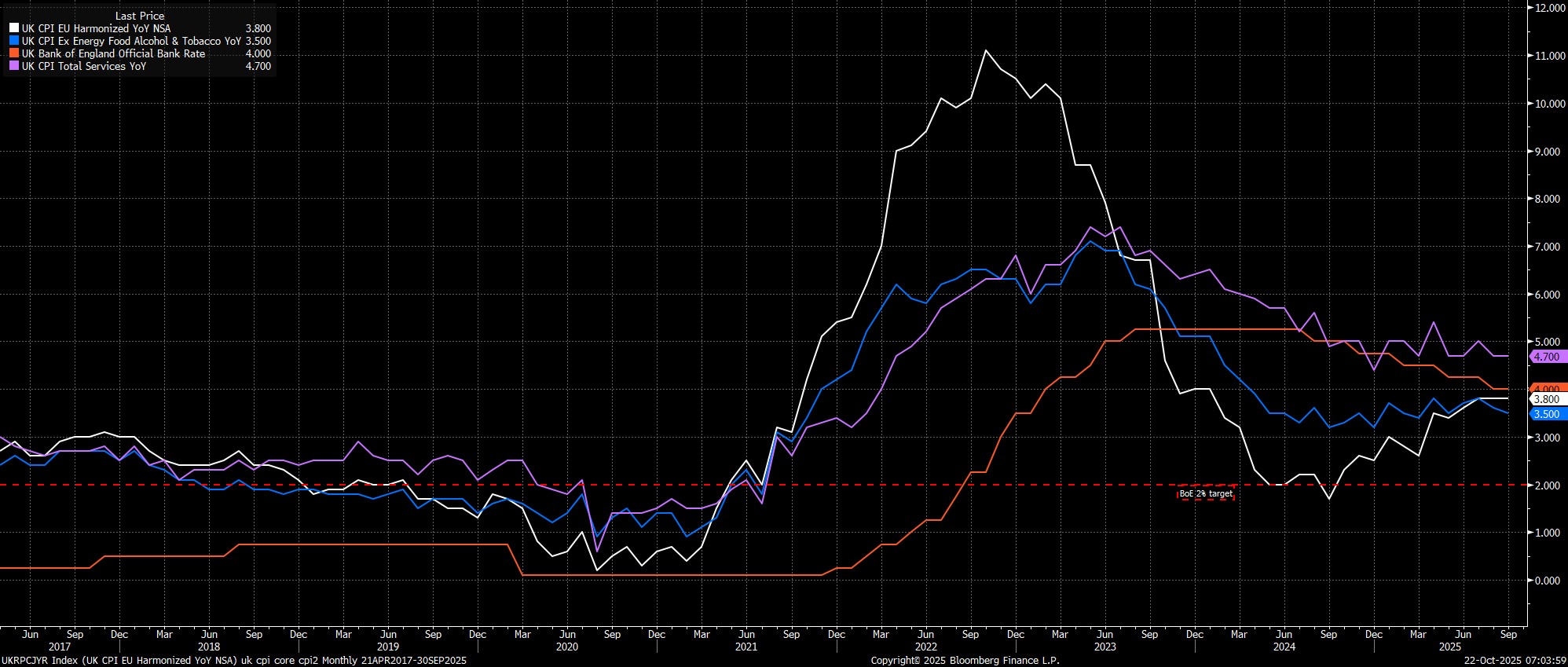
Task: Click the 22-Oct-2025 timestamp in footer
Action: [1515, 661]
